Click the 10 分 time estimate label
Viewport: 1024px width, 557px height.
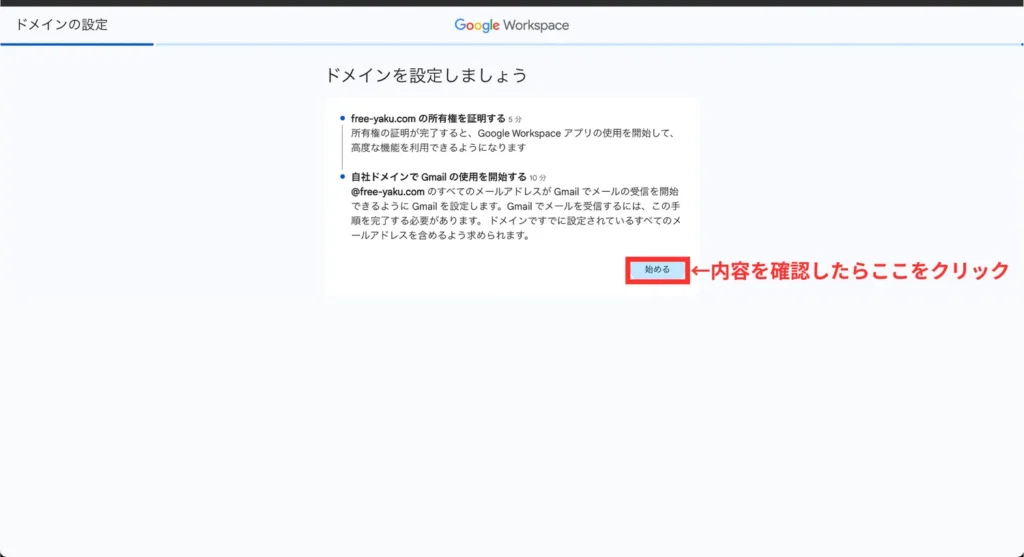tap(538, 178)
